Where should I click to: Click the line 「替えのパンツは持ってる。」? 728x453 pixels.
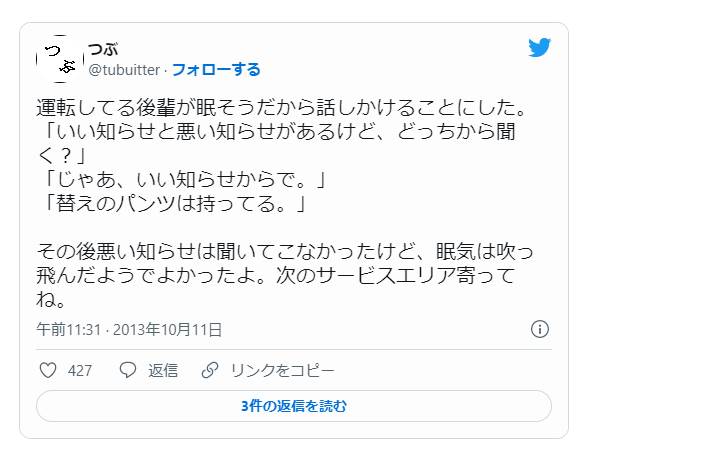(x=171, y=203)
